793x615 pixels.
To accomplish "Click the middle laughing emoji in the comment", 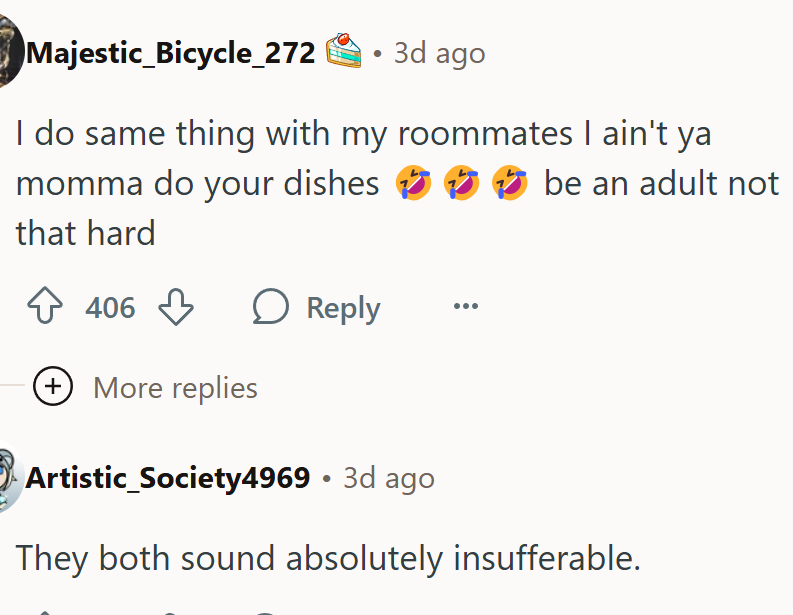I will (461, 184).
